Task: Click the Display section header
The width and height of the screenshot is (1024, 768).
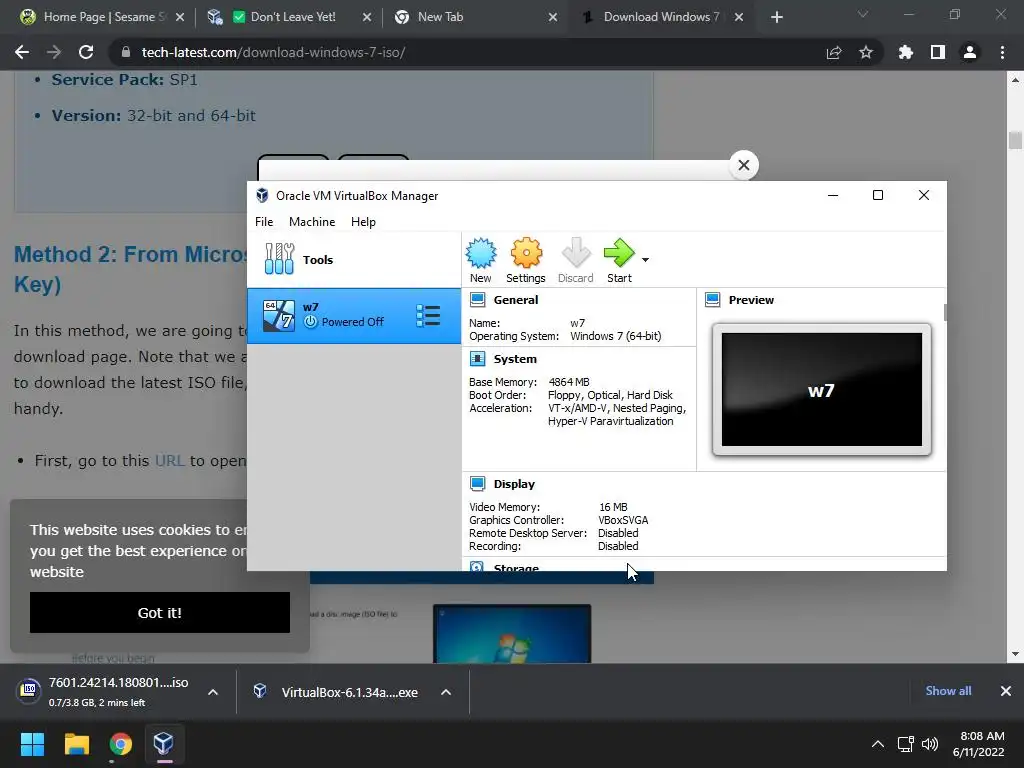Action: (514, 484)
